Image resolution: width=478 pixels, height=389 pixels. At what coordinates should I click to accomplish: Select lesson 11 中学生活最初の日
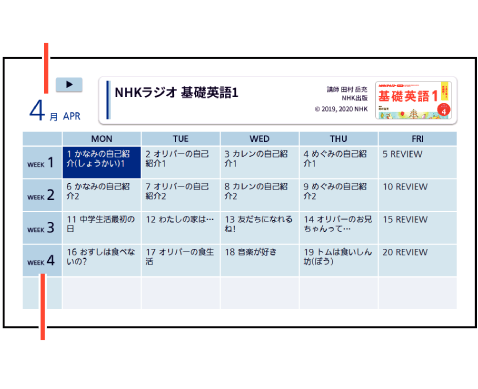[x=102, y=228]
